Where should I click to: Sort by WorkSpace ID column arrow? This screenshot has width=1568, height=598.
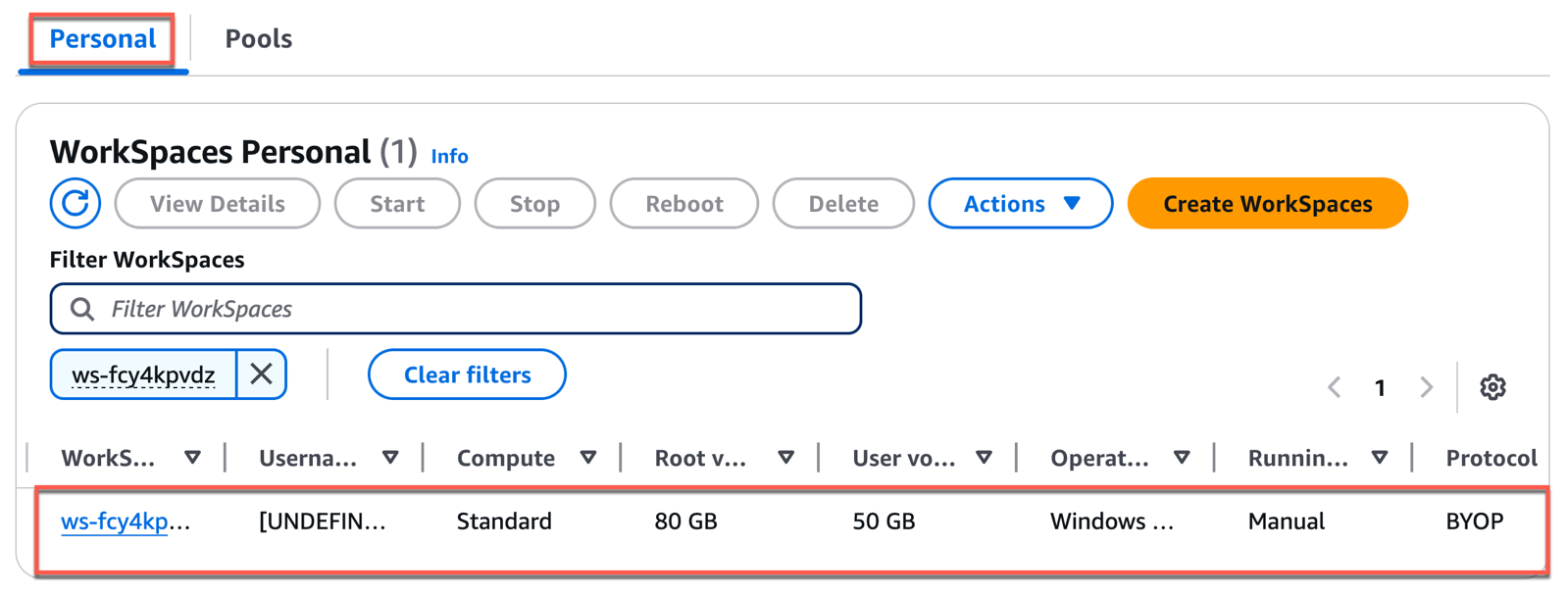[192, 458]
